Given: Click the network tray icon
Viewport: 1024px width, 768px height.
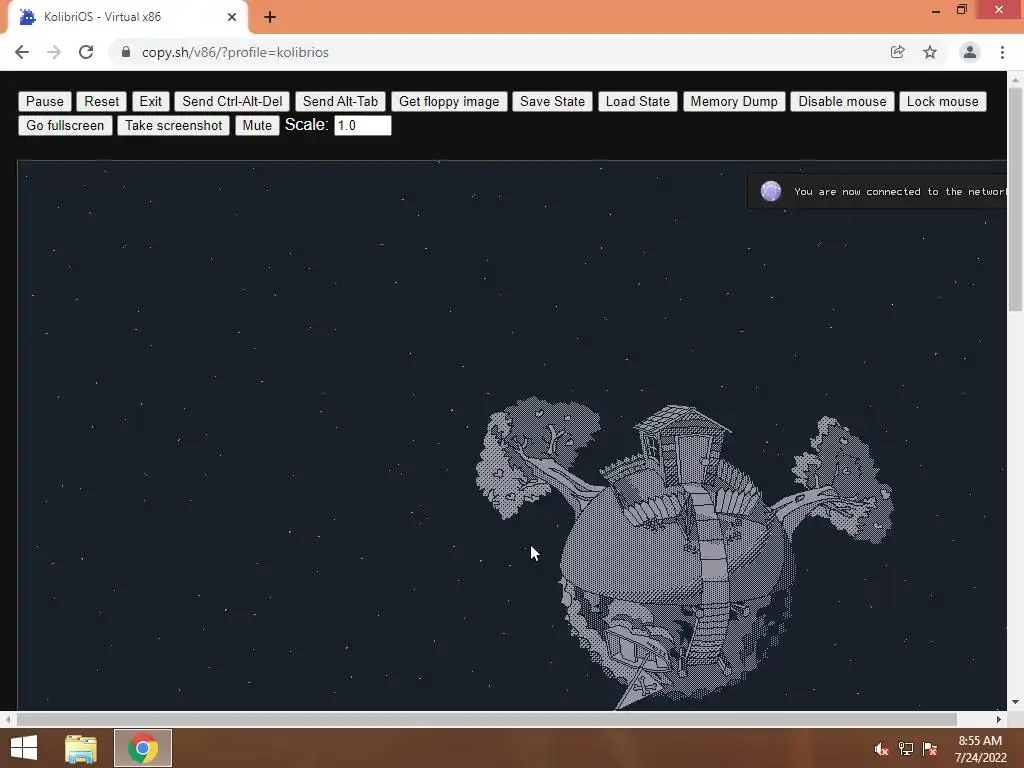Looking at the screenshot, I should tap(906, 749).
